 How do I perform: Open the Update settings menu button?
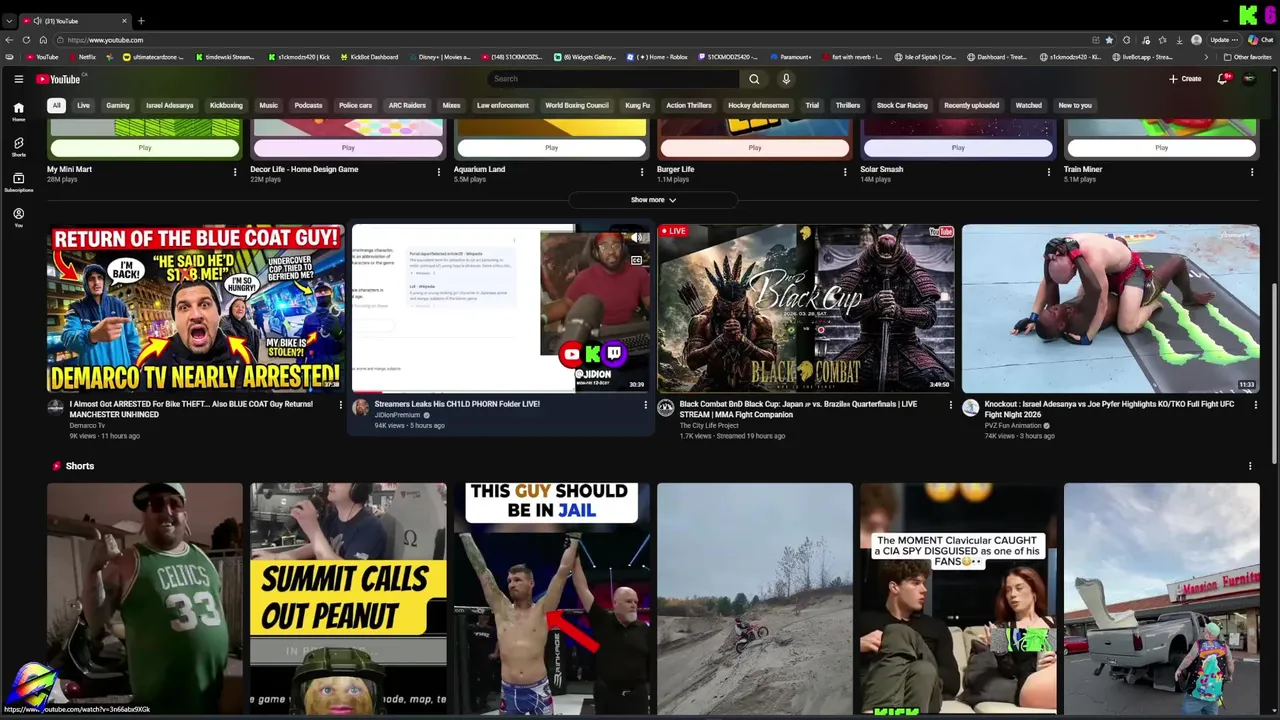1224,40
